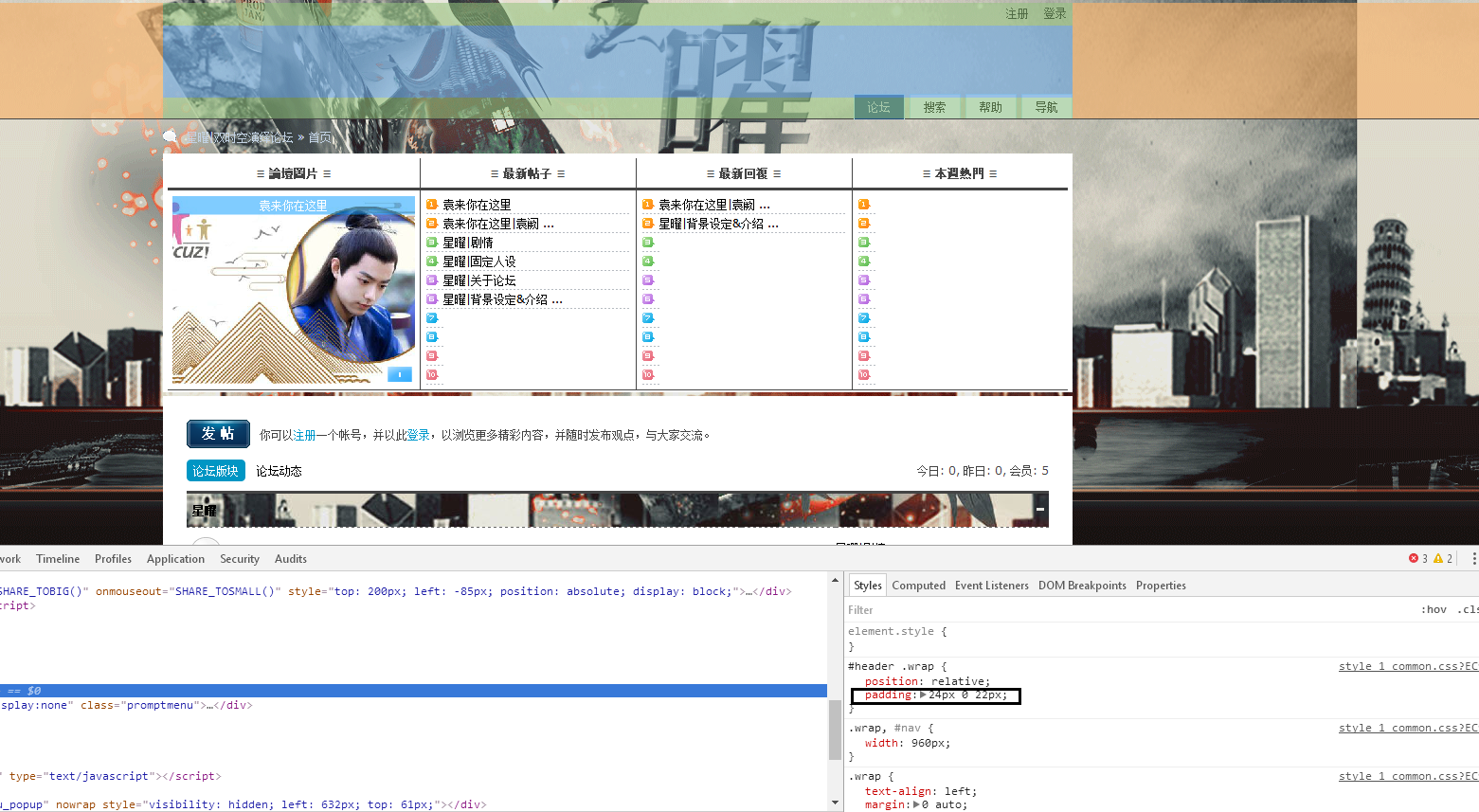Click the 导航 navigation item
The height and width of the screenshot is (812, 1479).
[x=1046, y=107]
